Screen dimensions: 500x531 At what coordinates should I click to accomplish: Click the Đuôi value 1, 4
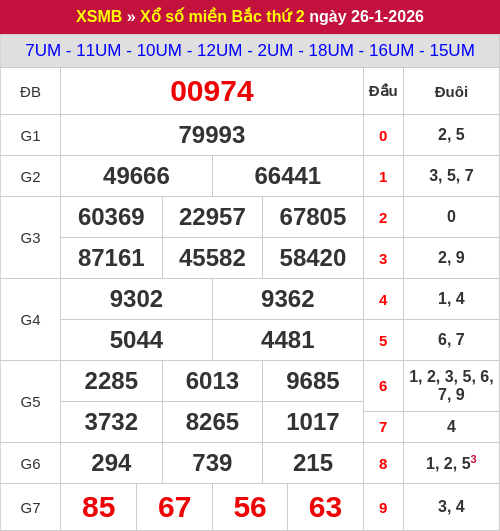tap(451, 299)
